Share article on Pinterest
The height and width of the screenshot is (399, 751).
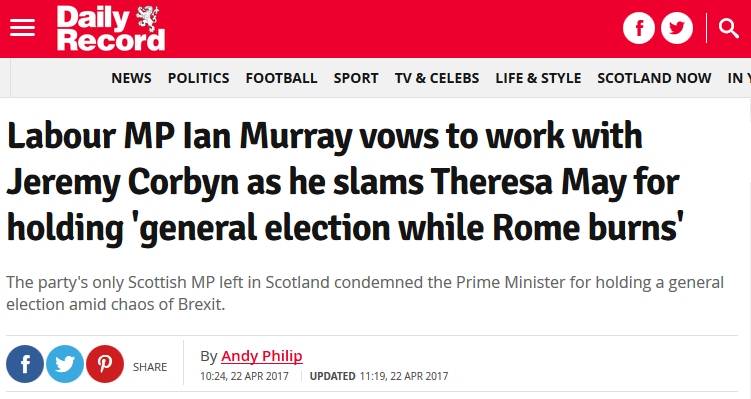(105, 364)
